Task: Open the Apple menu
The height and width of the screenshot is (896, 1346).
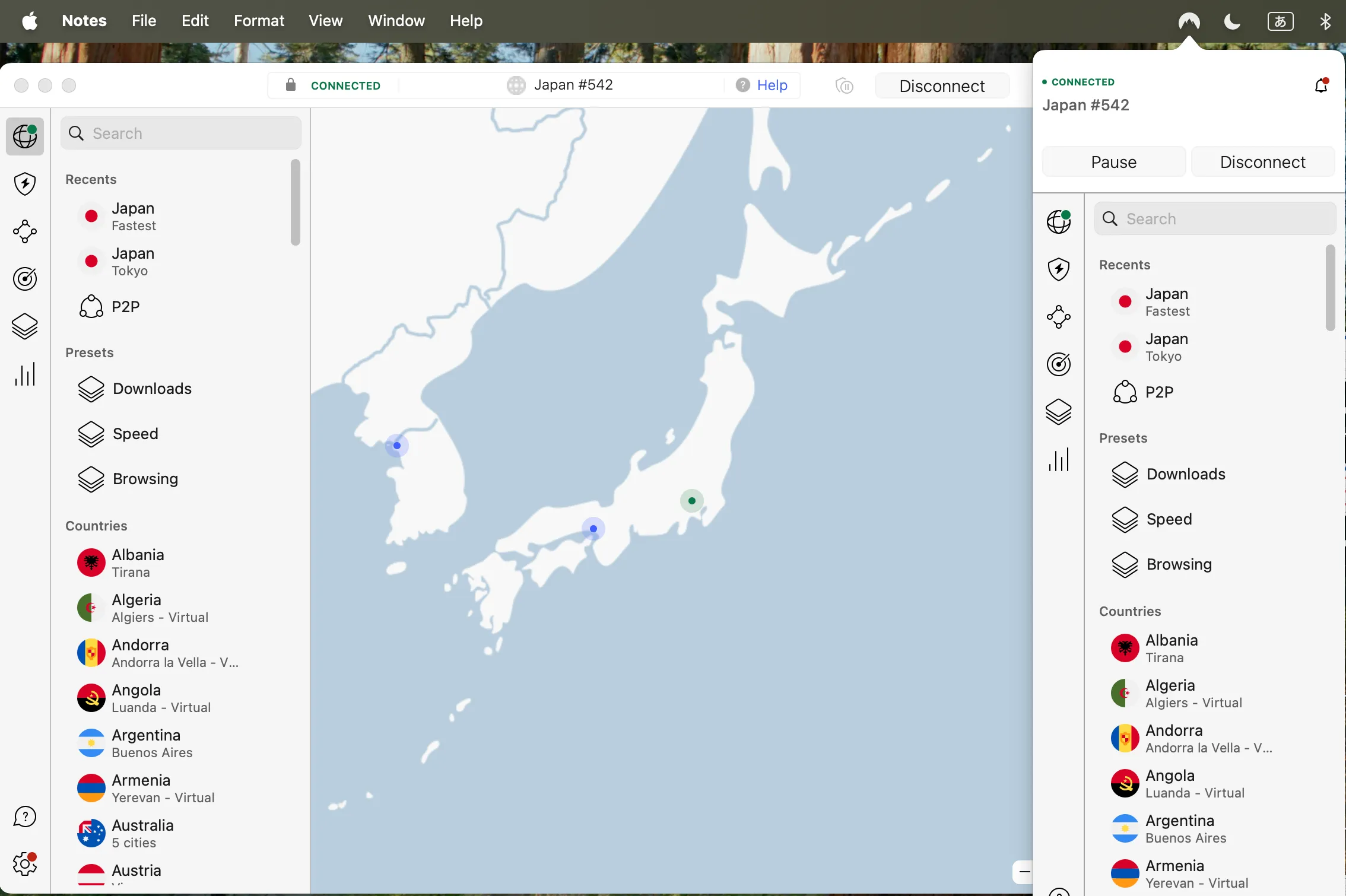Action: (30, 21)
